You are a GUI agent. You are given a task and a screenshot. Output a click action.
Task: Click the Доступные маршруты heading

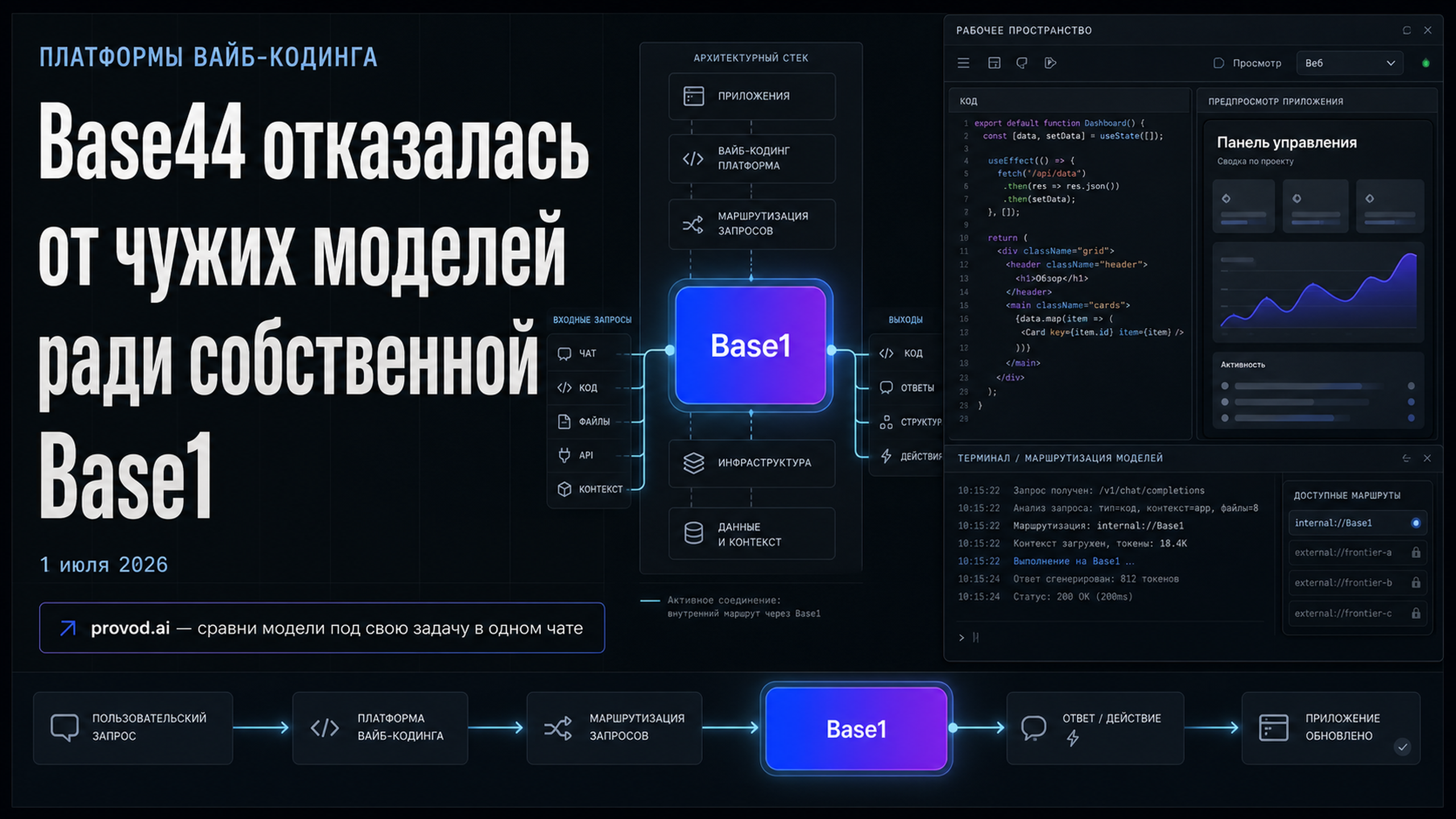1347,495
